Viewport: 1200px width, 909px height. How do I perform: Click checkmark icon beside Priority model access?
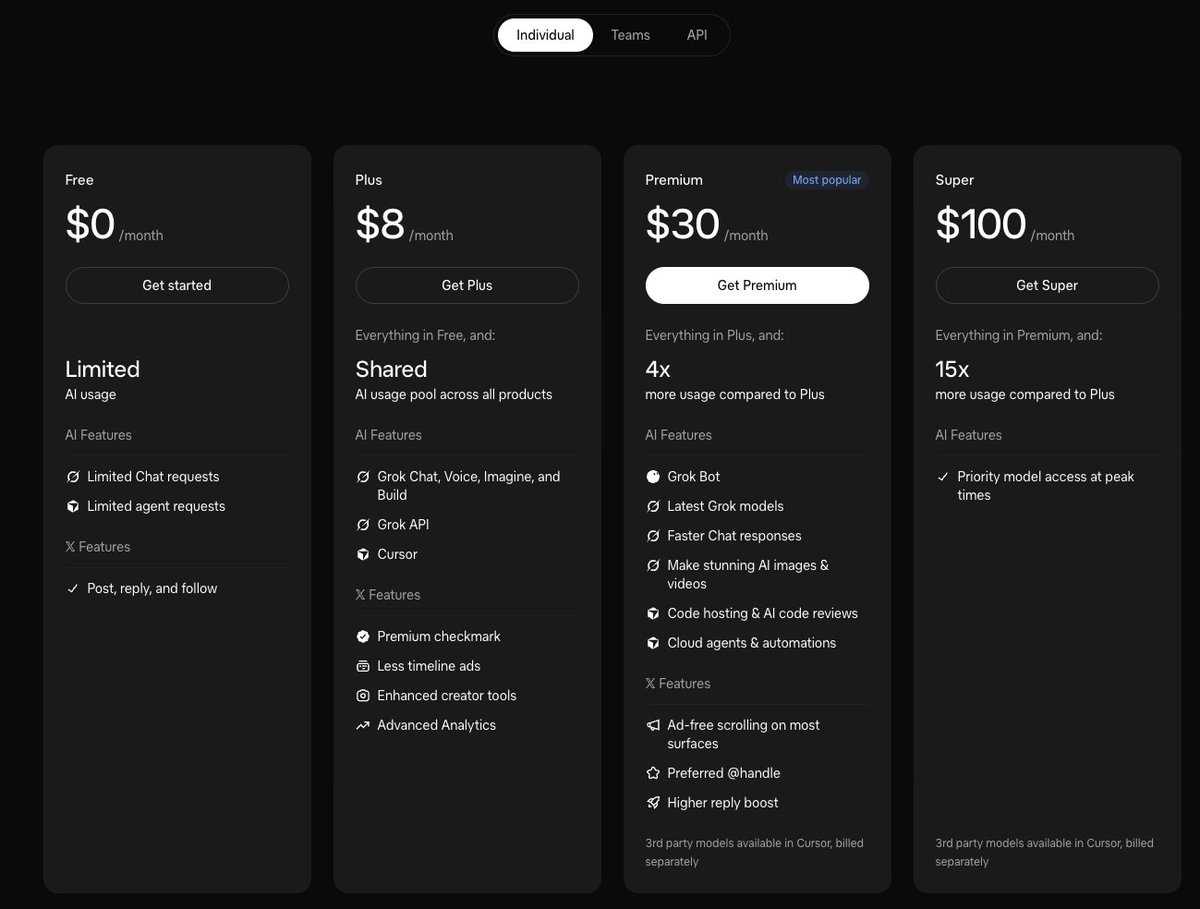(943, 477)
